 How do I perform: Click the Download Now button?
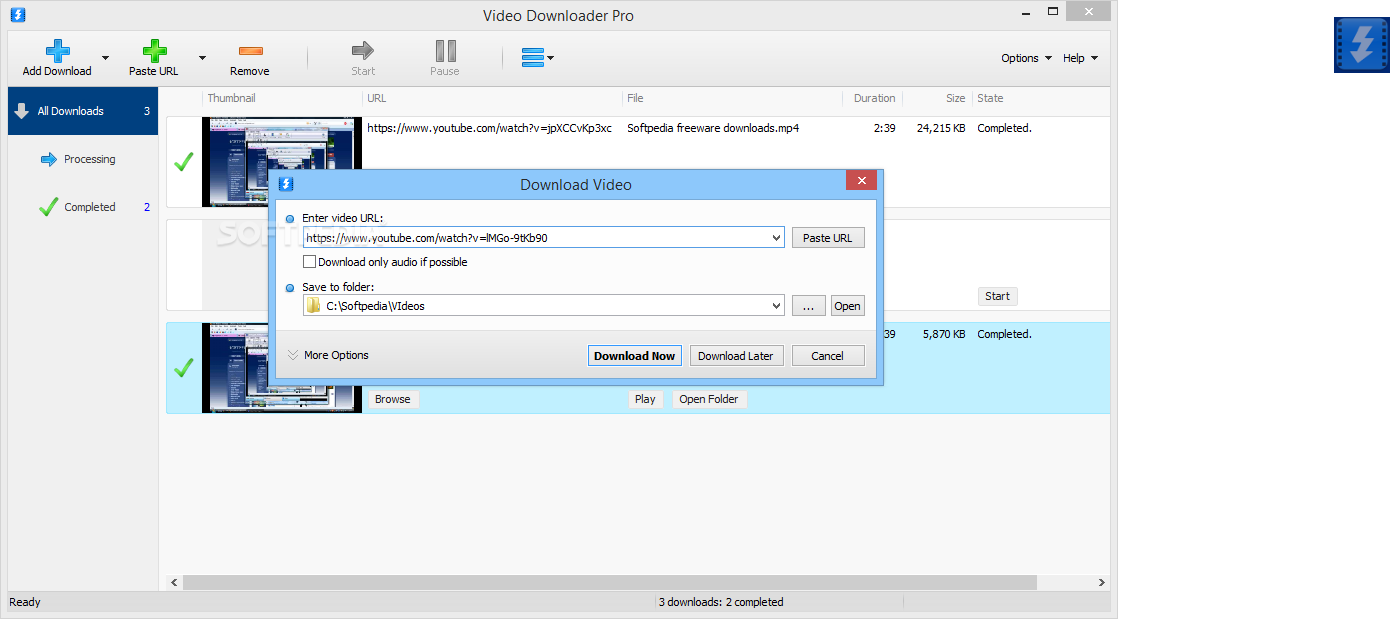point(634,356)
